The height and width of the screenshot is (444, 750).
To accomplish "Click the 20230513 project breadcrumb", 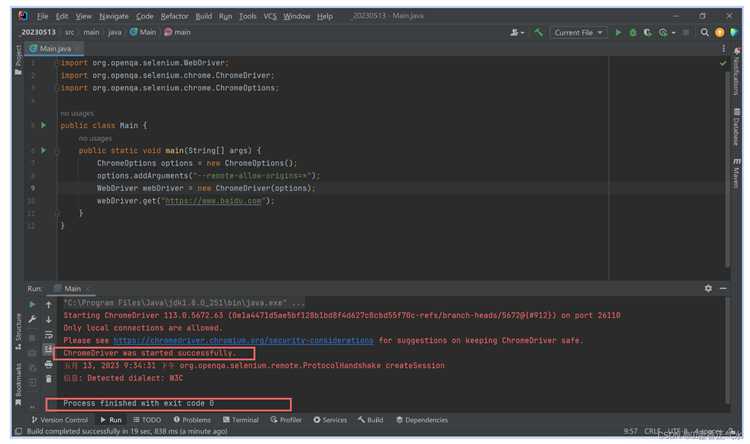I will point(38,33).
